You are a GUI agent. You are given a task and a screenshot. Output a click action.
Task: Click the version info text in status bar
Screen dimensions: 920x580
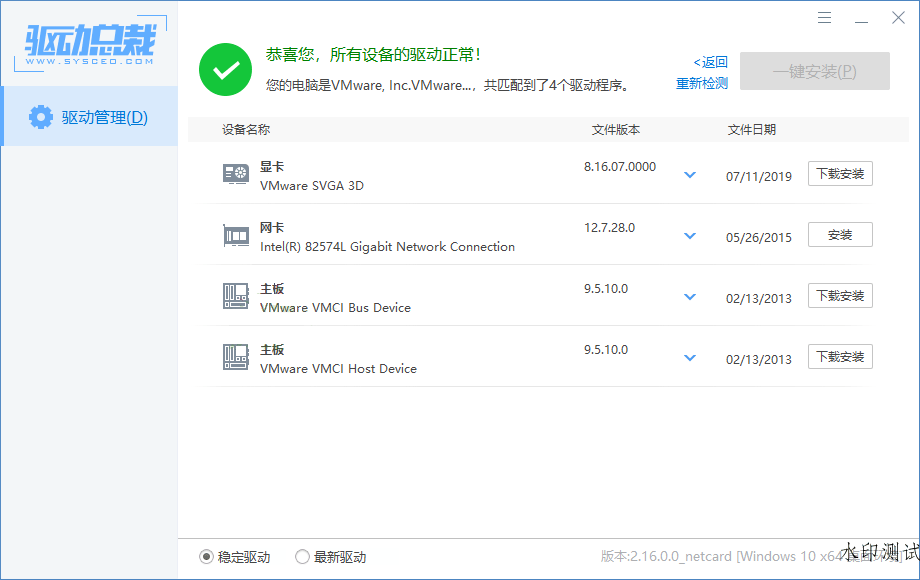[751, 556]
